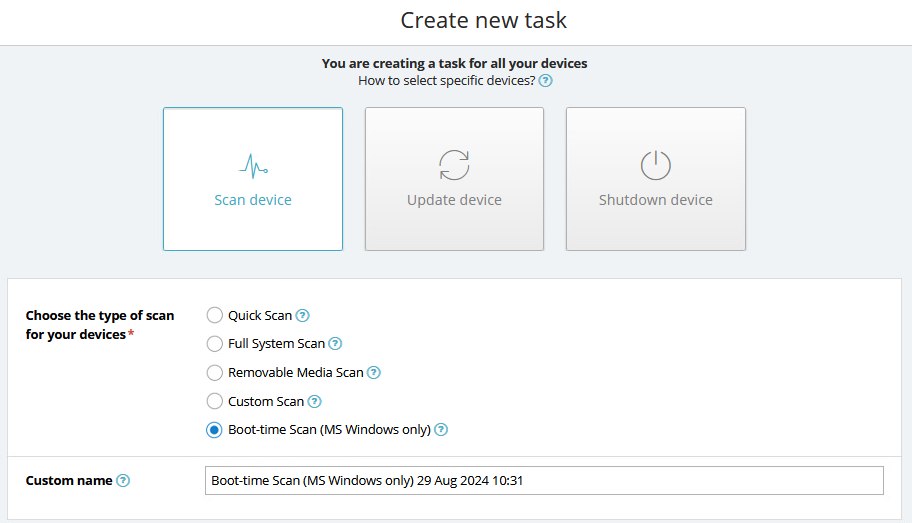
Task: Show help tooltip for Full System Scan
Action: pos(335,344)
